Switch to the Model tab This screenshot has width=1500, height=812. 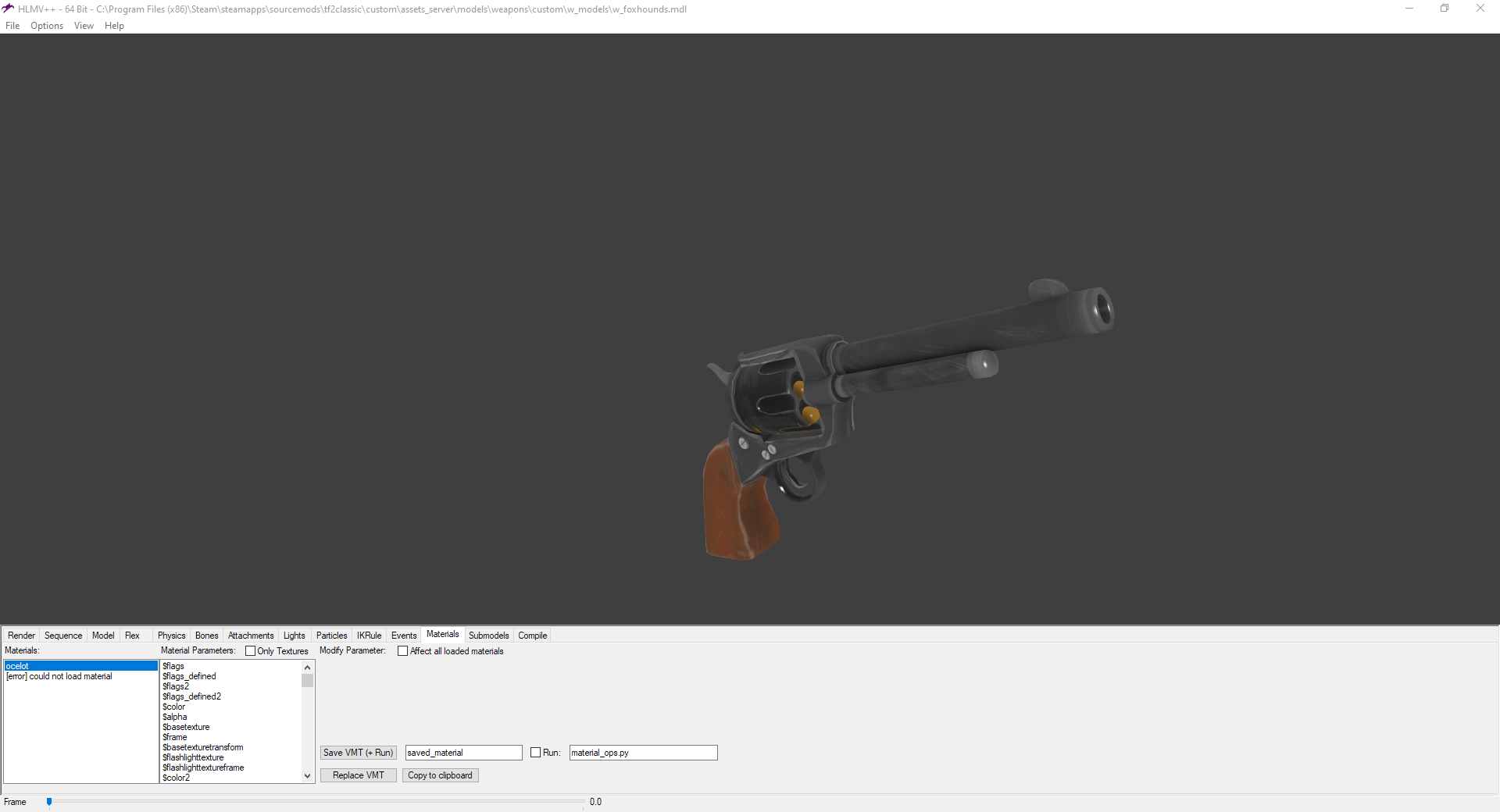pyautogui.click(x=103, y=636)
